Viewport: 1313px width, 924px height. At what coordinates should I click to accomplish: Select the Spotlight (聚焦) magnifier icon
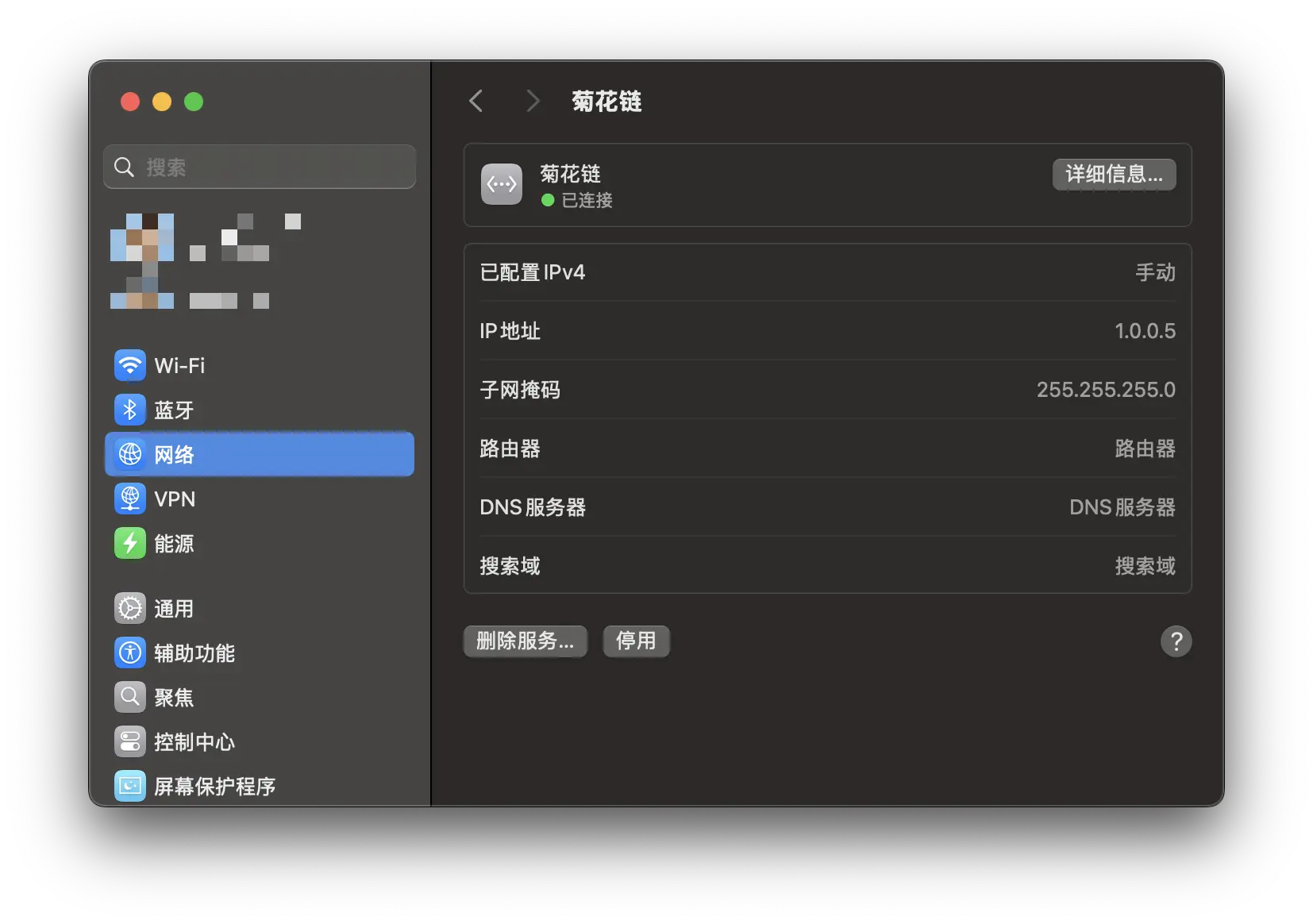pos(130,698)
